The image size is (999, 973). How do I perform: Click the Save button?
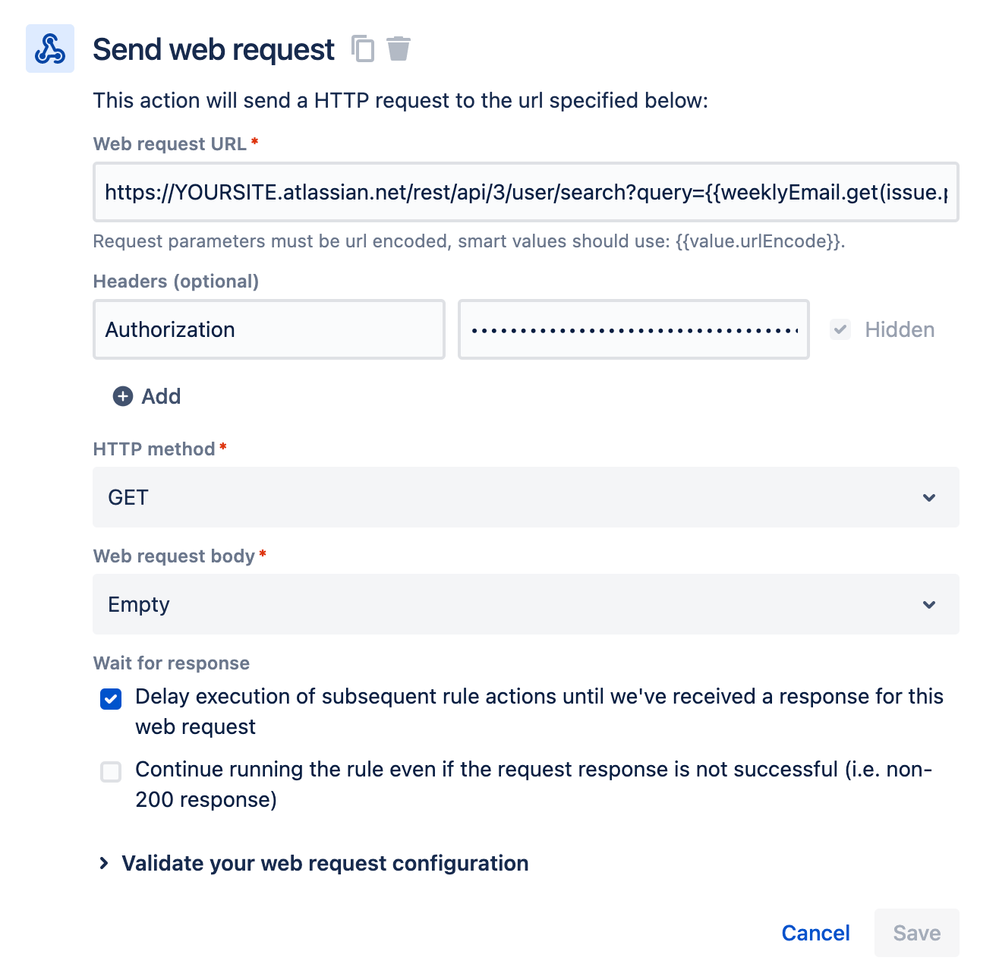point(916,933)
